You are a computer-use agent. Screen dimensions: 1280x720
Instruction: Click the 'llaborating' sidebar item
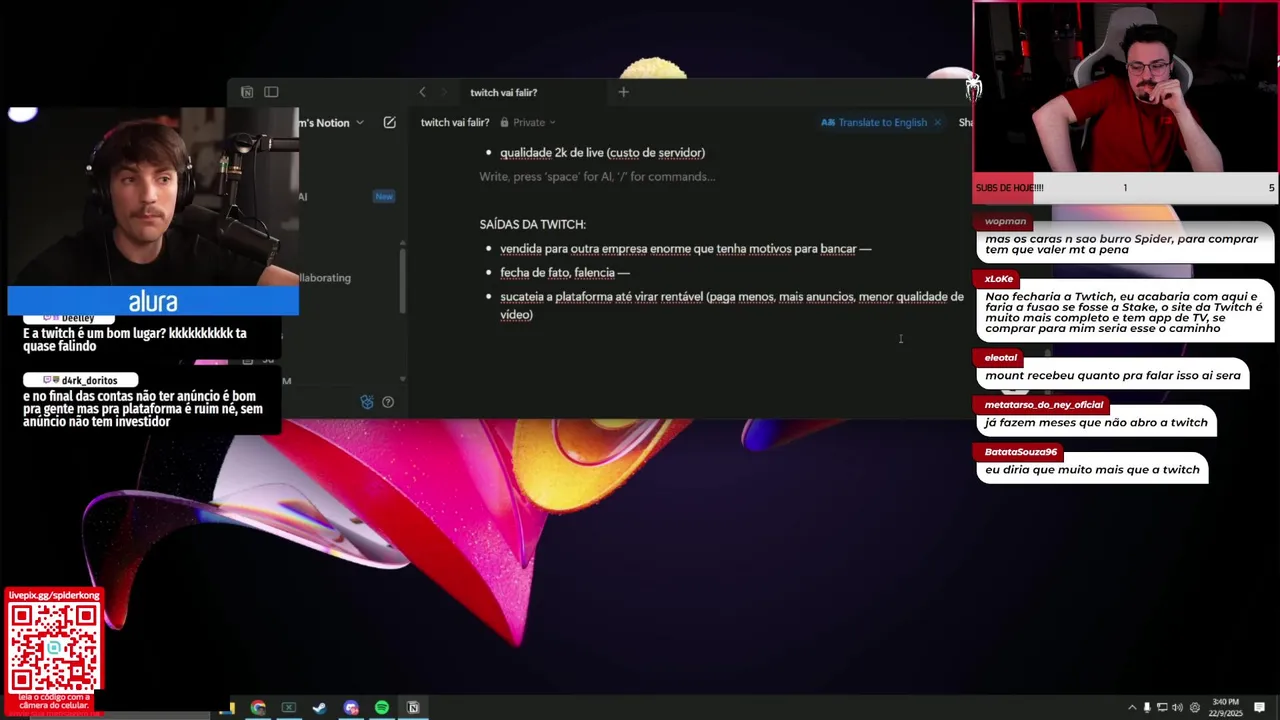[x=324, y=277]
